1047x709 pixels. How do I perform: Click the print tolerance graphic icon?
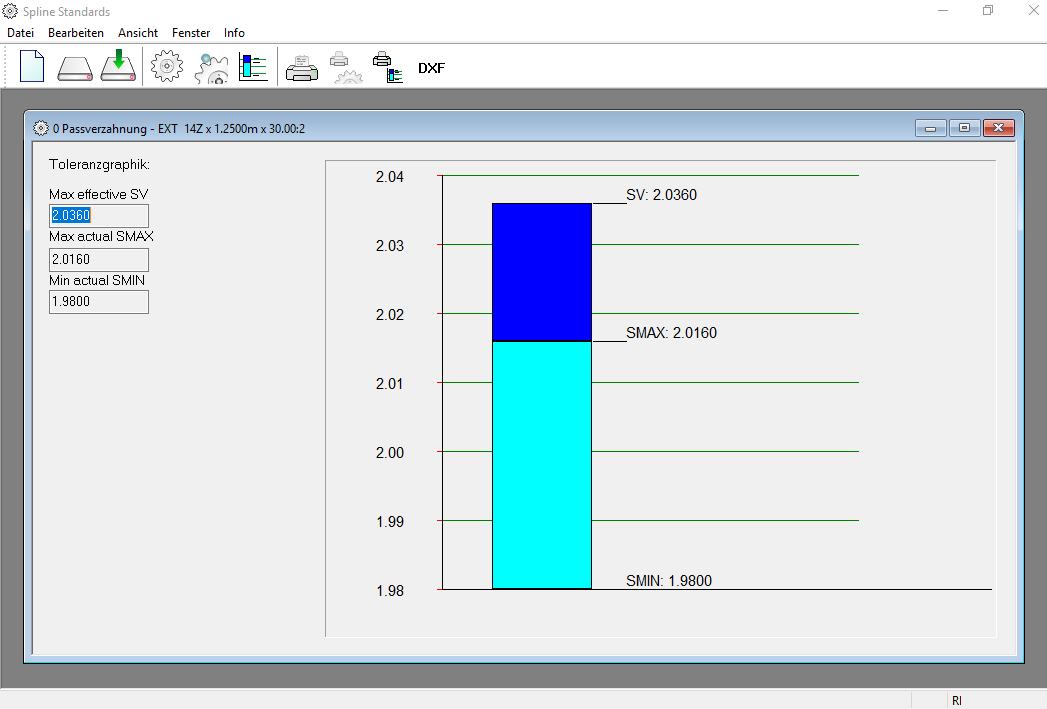(388, 67)
